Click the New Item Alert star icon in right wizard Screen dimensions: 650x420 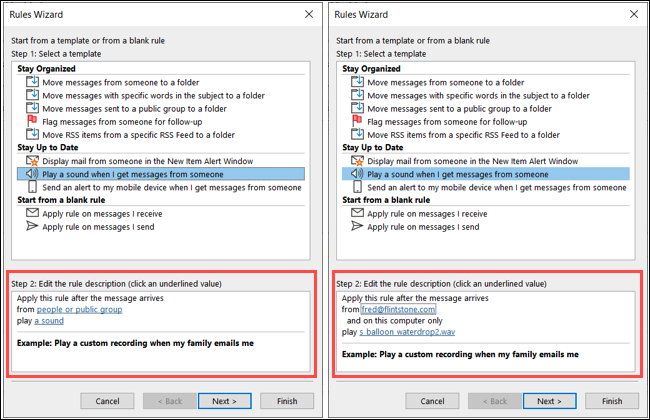pyautogui.click(x=357, y=160)
